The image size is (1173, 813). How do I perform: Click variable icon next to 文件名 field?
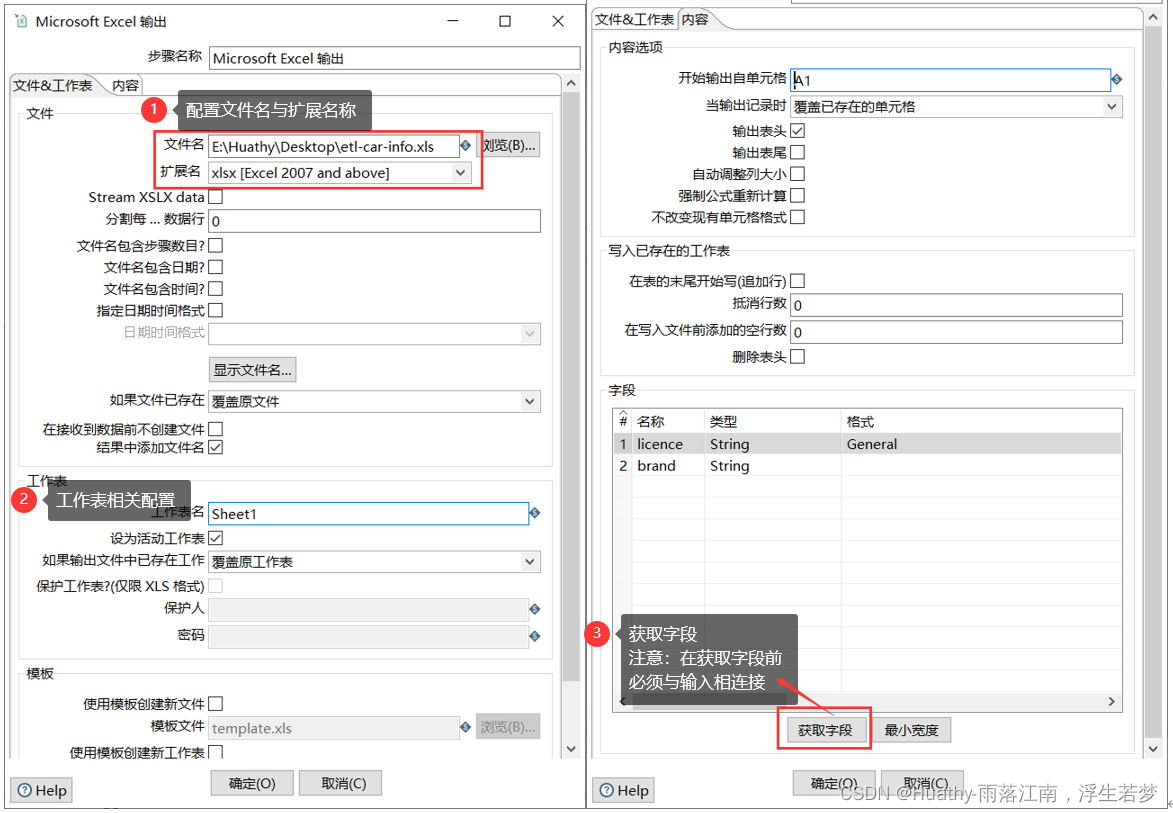click(465, 146)
